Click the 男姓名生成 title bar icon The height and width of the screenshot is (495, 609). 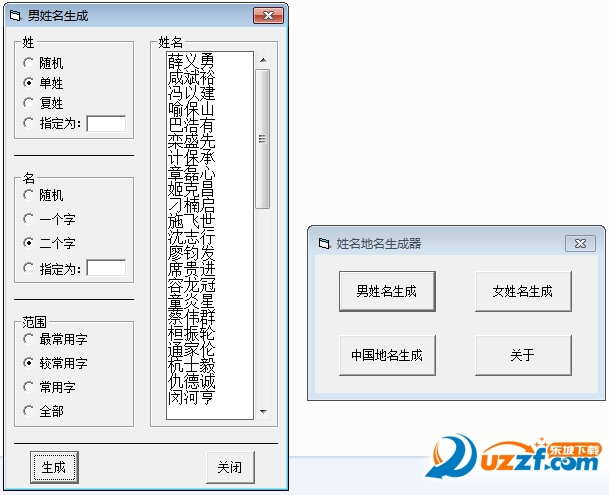tap(15, 16)
